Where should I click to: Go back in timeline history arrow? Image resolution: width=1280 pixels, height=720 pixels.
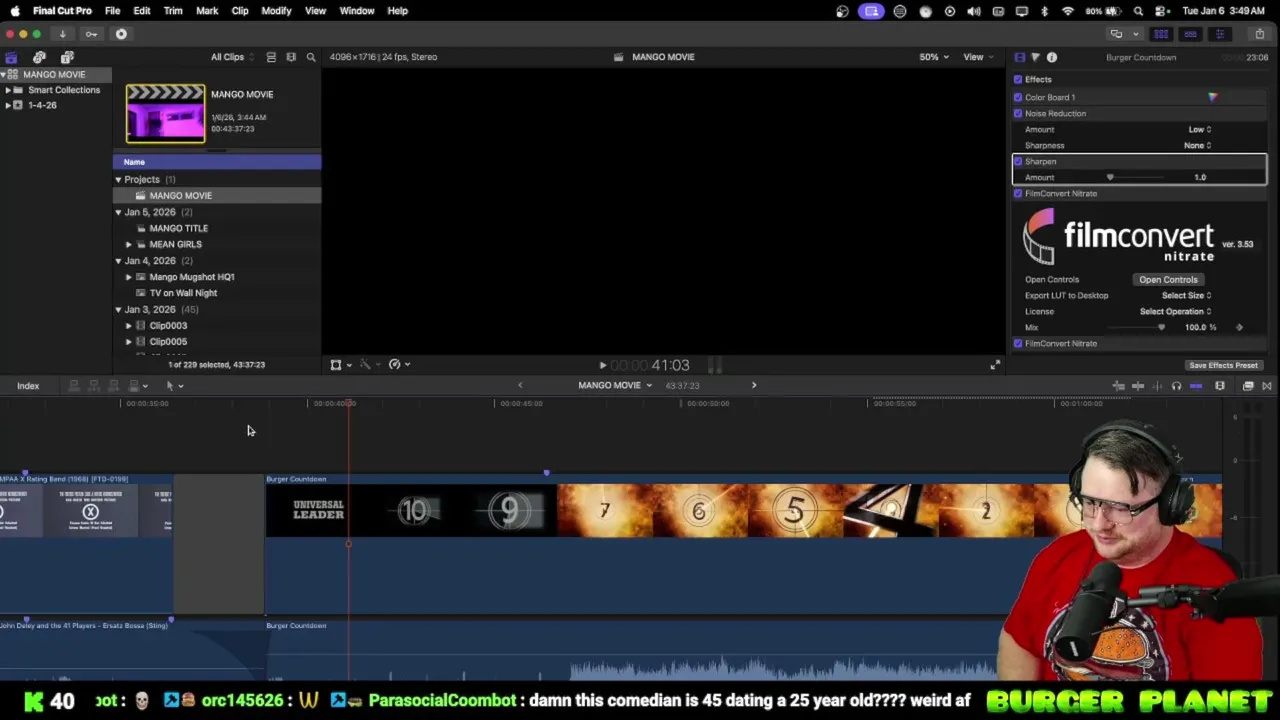coord(519,385)
